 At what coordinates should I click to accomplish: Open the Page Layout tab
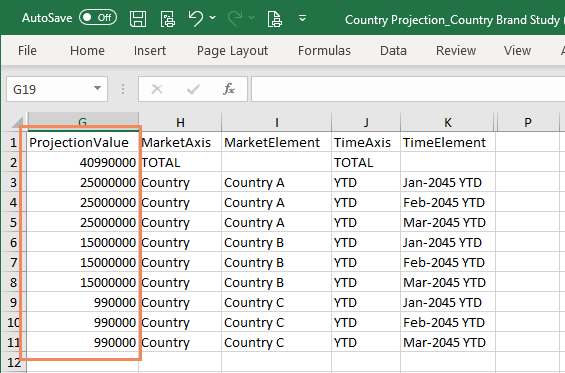point(232,50)
